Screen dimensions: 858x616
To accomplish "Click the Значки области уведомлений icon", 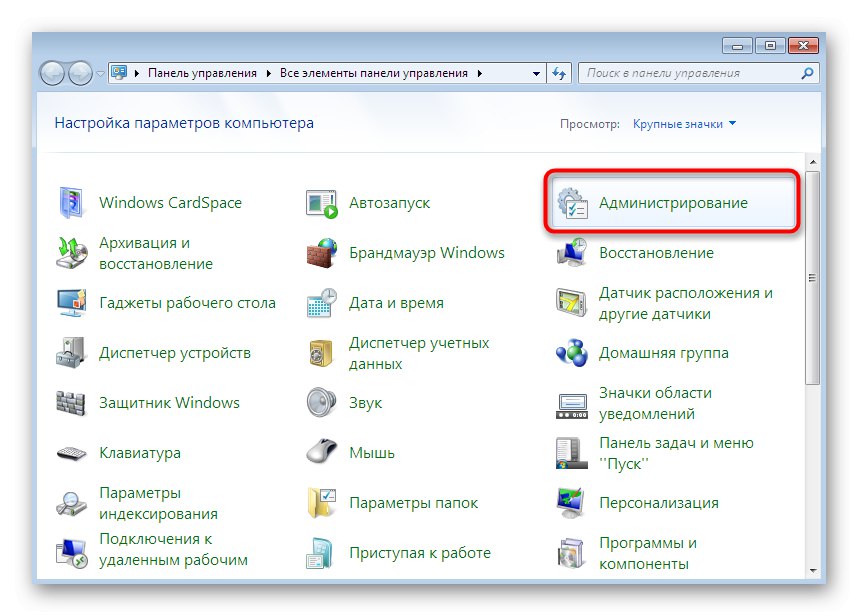I will [572, 406].
